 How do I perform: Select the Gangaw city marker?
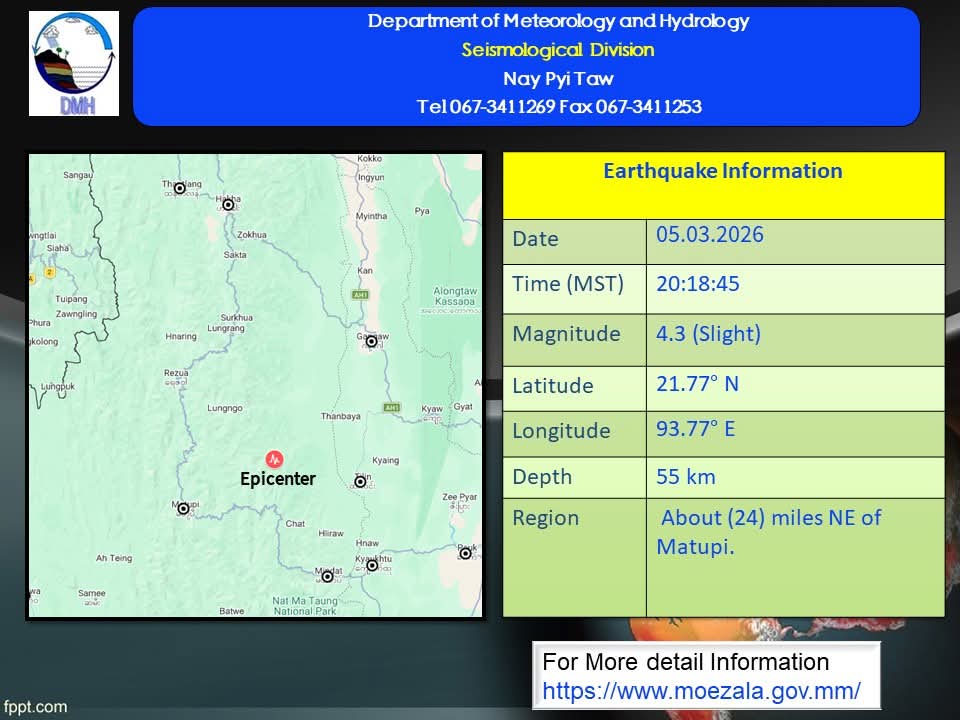pyautogui.click(x=371, y=341)
